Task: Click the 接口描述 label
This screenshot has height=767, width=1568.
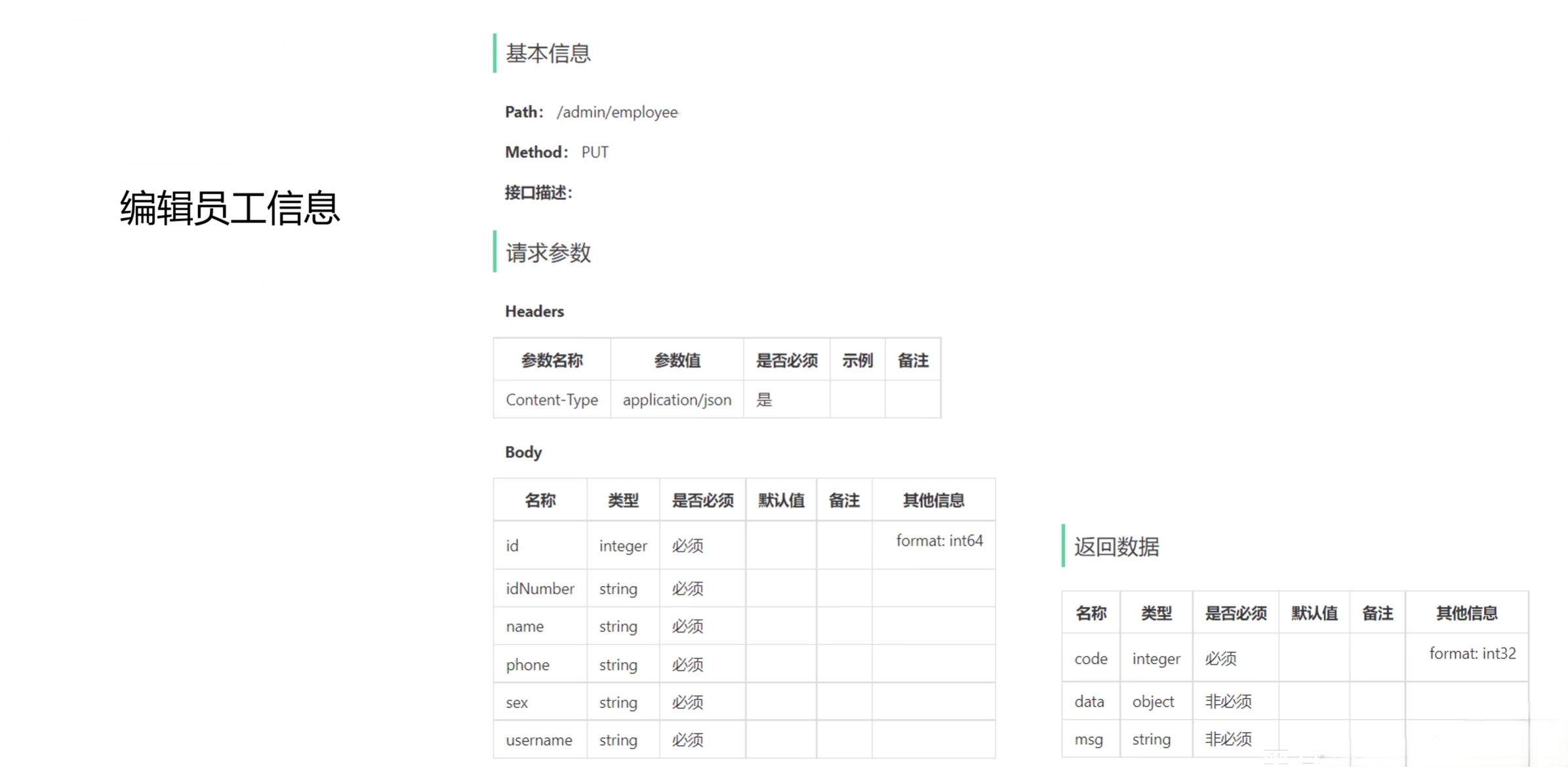Action: (538, 193)
